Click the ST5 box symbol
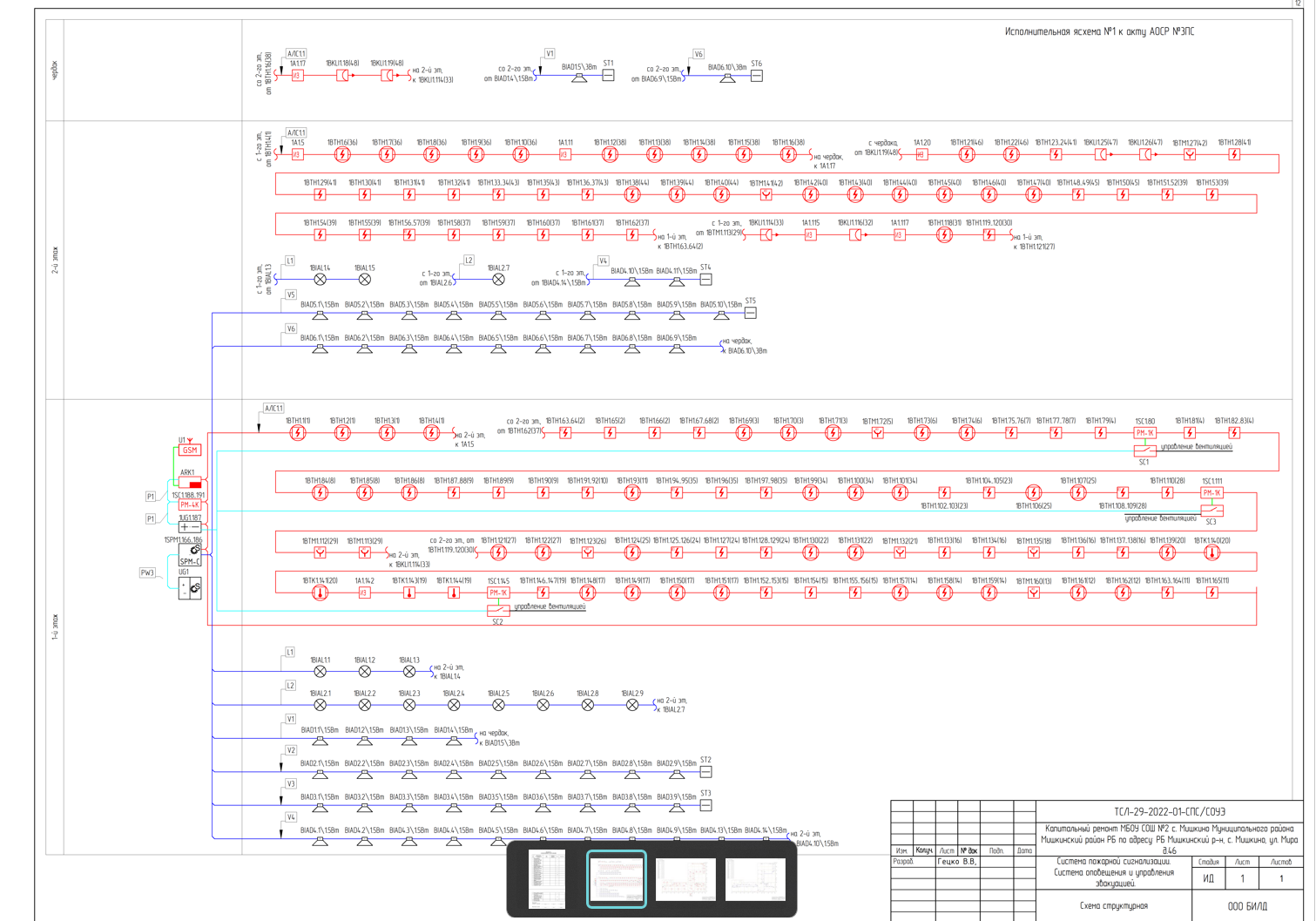Image resolution: width=1316 pixels, height=921 pixels. tap(750, 313)
